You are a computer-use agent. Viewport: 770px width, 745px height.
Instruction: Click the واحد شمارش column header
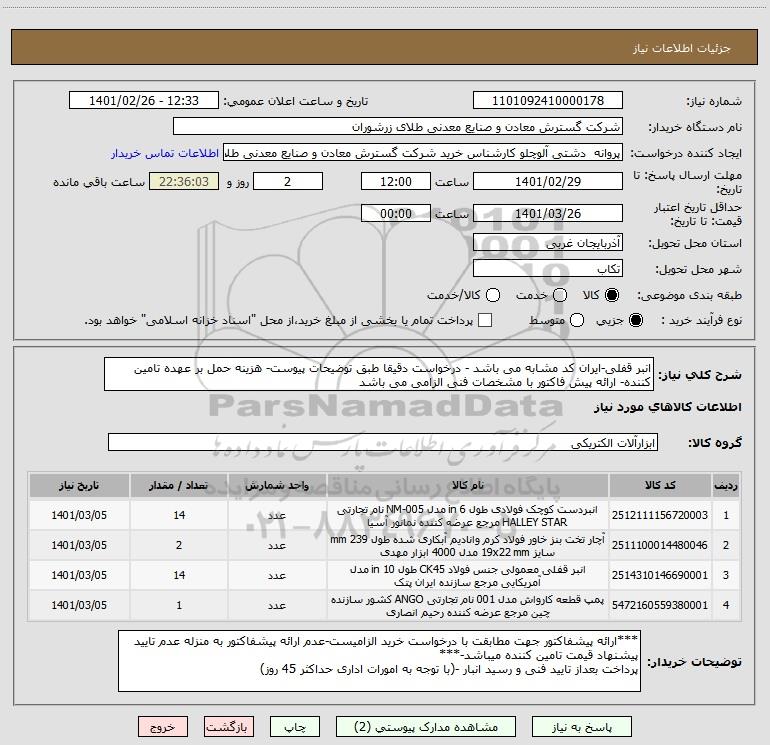(x=277, y=486)
